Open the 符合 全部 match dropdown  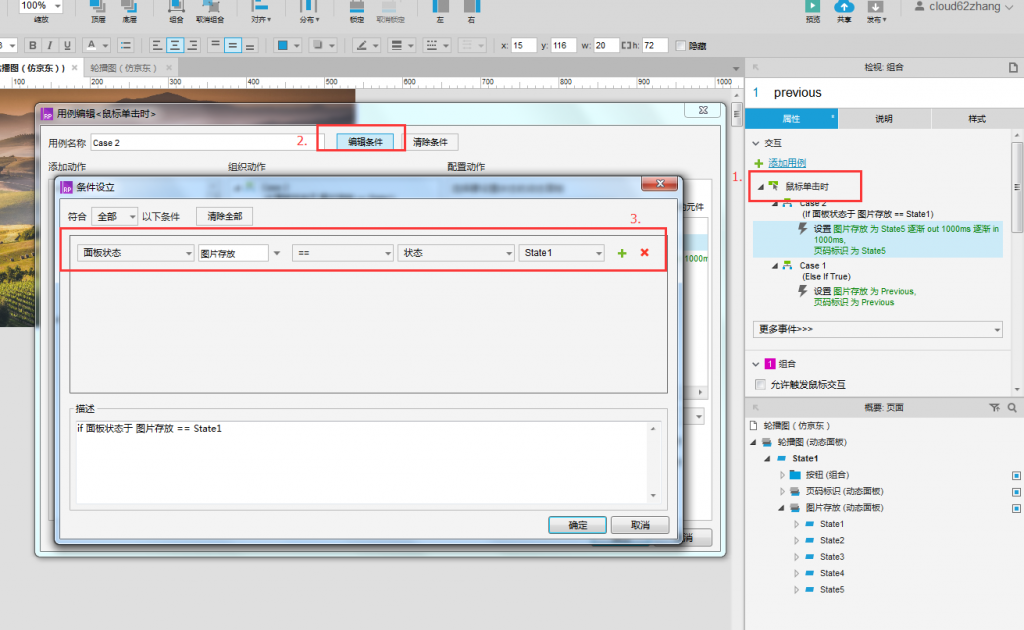pos(114,216)
